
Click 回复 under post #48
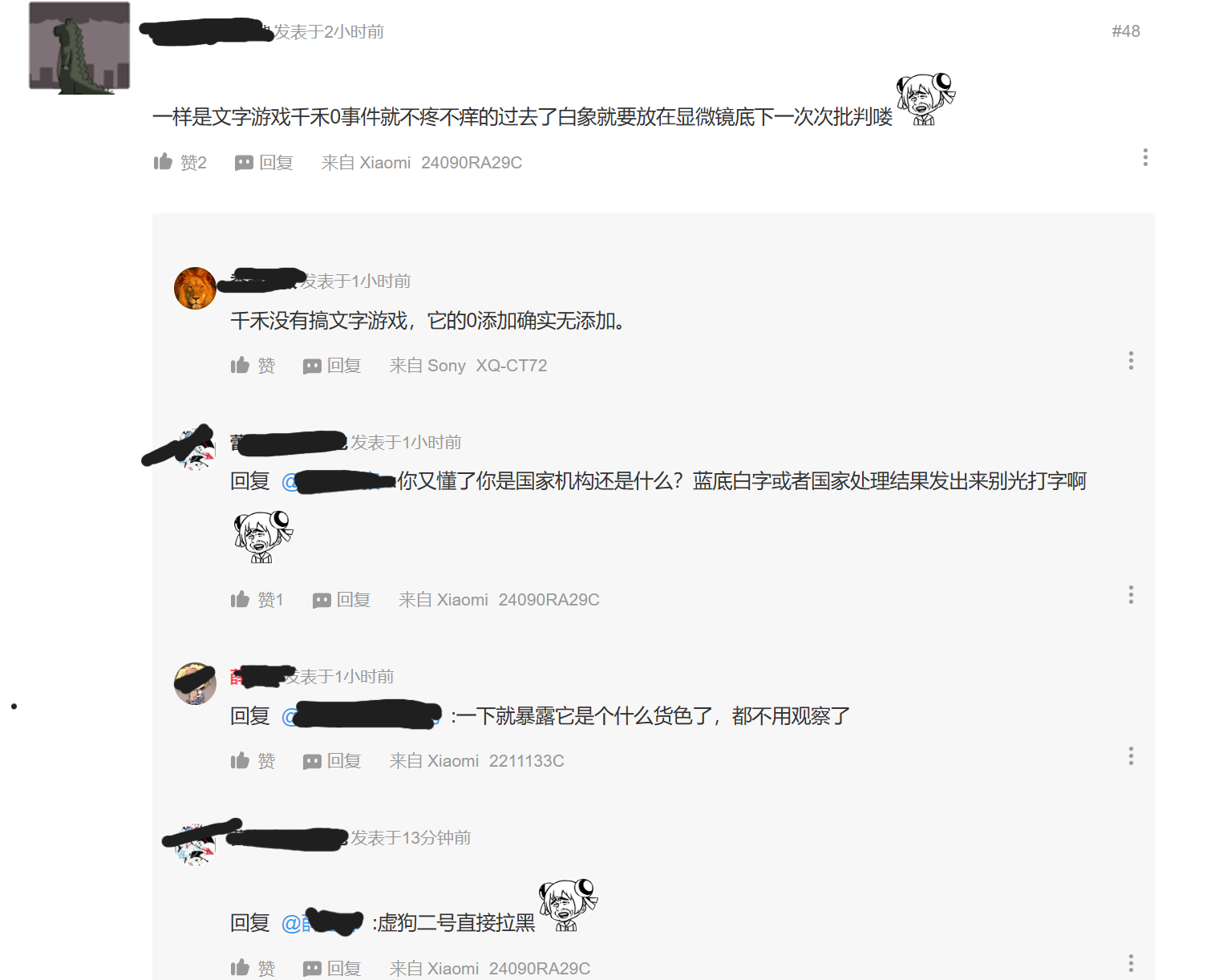(x=264, y=163)
